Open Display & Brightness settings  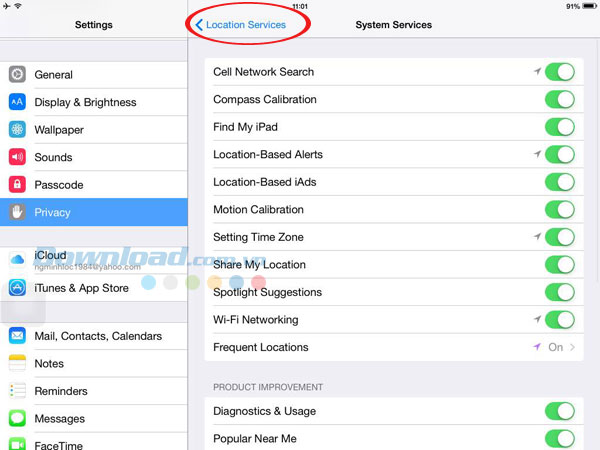coord(94,102)
